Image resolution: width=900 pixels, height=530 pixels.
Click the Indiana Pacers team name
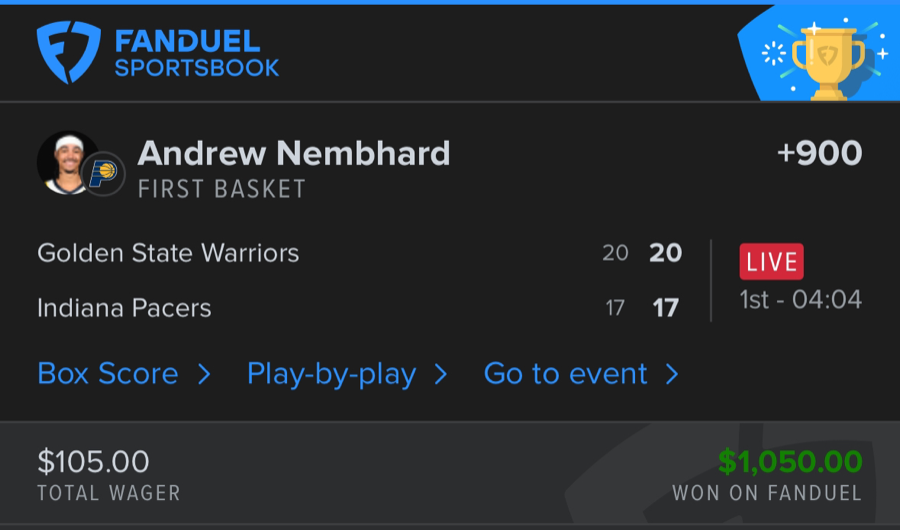point(124,307)
